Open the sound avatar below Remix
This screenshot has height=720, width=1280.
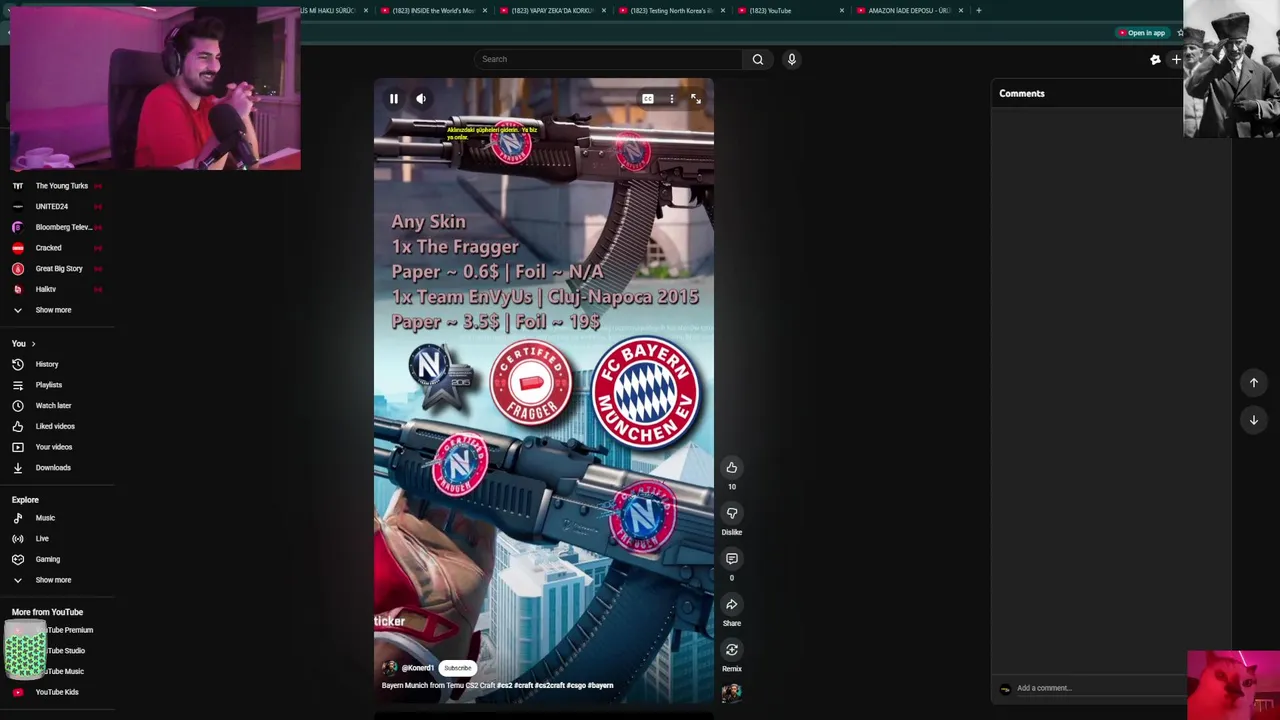tap(732, 692)
